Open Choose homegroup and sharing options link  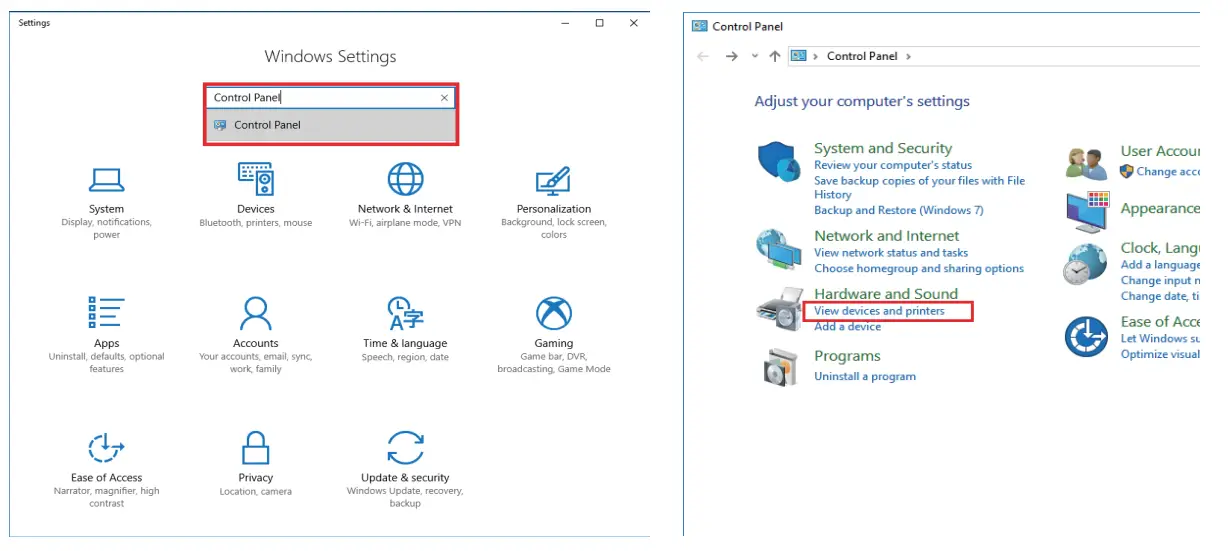pyautogui.click(x=918, y=269)
